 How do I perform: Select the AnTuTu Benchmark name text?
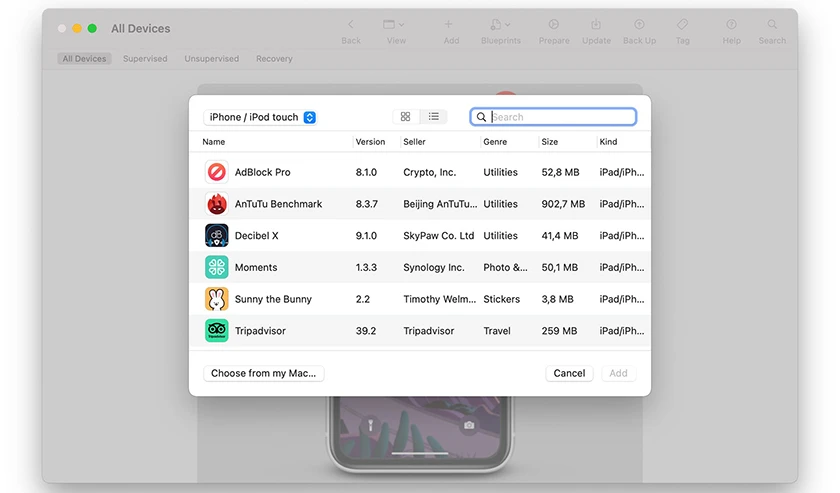(278, 204)
